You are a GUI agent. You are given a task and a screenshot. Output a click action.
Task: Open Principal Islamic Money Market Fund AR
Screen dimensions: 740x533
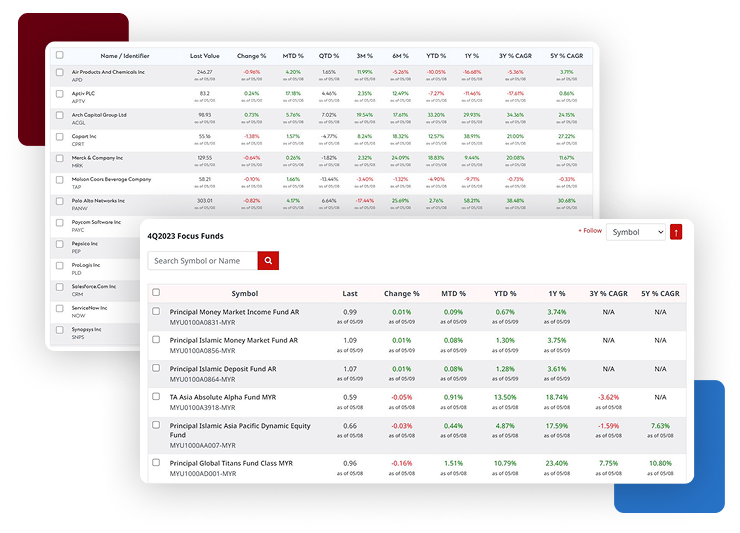[234, 340]
